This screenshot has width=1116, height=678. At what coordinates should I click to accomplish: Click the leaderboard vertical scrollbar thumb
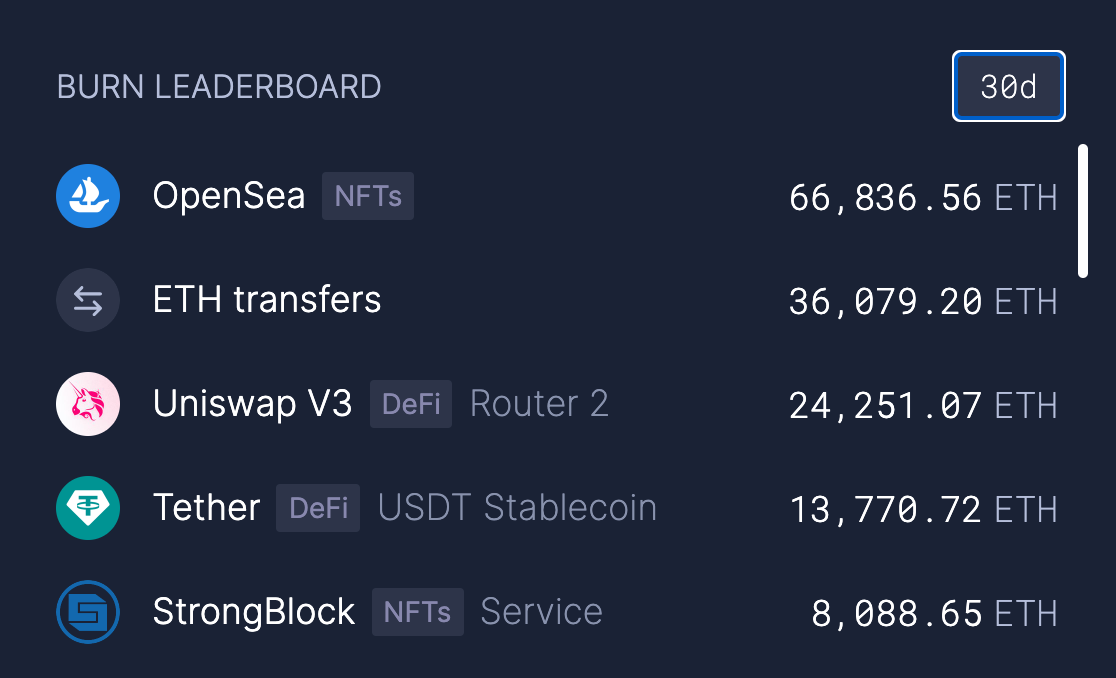click(x=1083, y=210)
